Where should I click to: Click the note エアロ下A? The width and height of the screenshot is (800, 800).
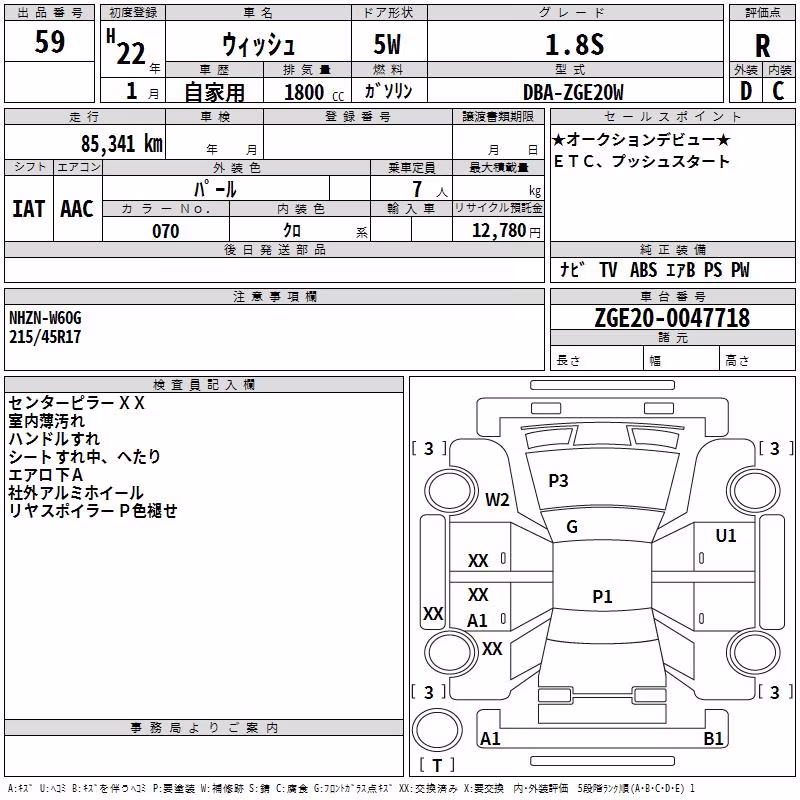pyautogui.click(x=45, y=475)
